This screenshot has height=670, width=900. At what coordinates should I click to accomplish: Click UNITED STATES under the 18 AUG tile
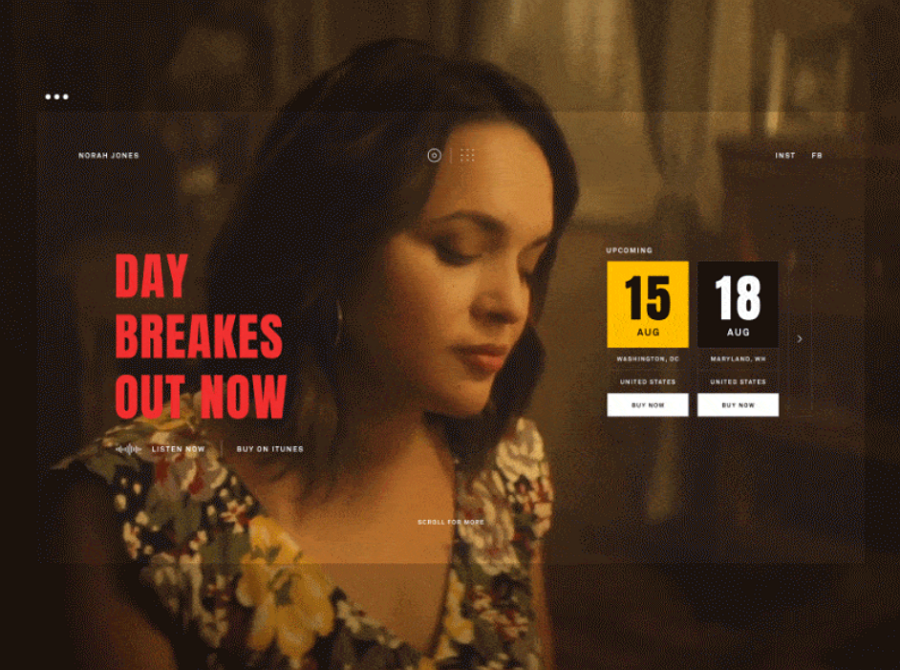(x=738, y=382)
